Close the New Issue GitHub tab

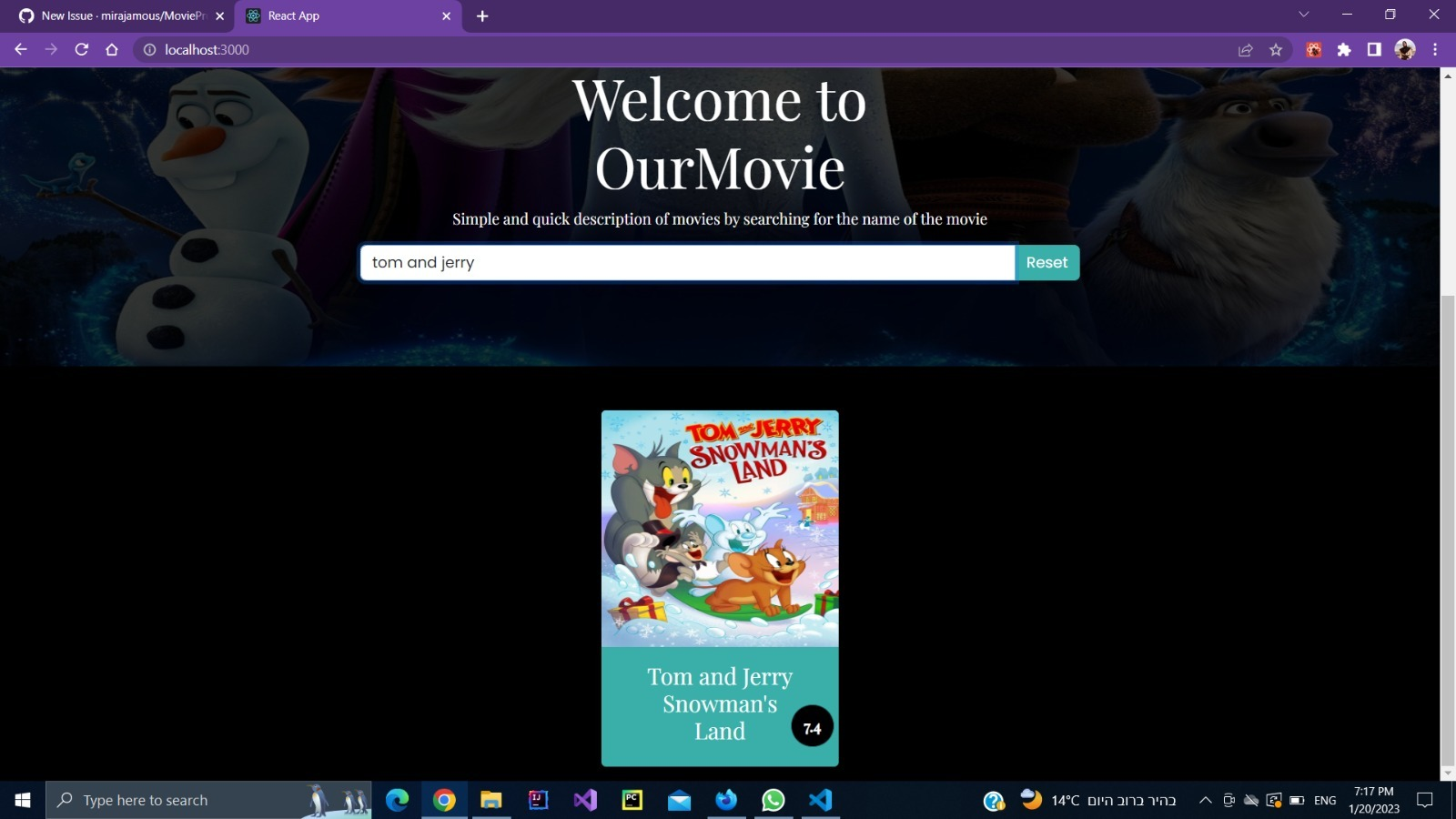[219, 15]
